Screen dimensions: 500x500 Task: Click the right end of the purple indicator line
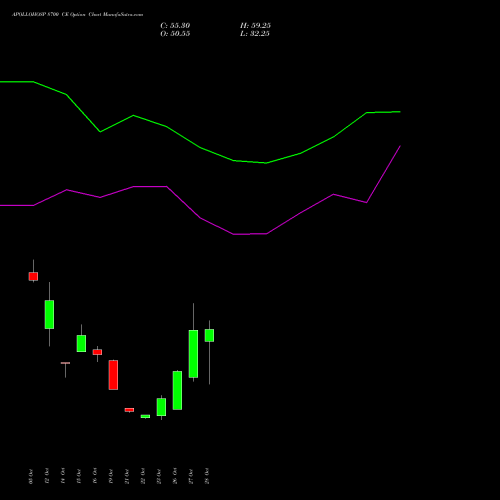[x=400, y=146]
